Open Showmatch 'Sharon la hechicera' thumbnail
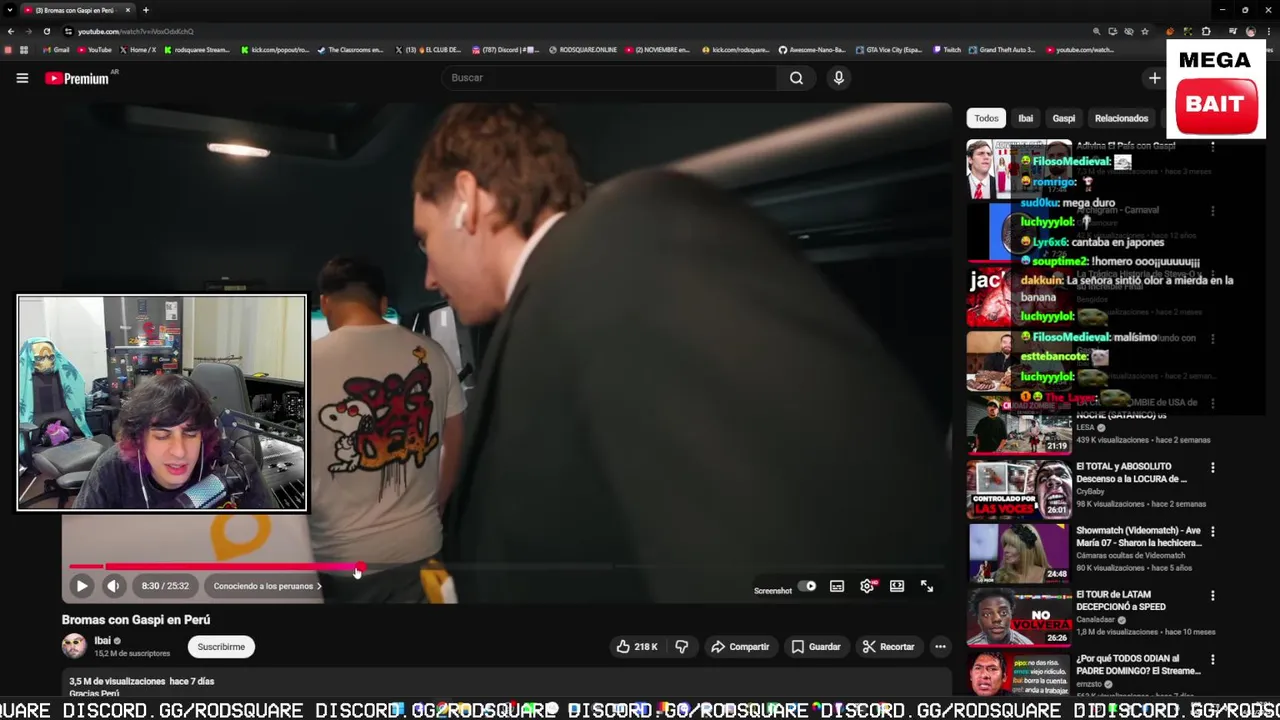The height and width of the screenshot is (720, 1280). [1018, 552]
